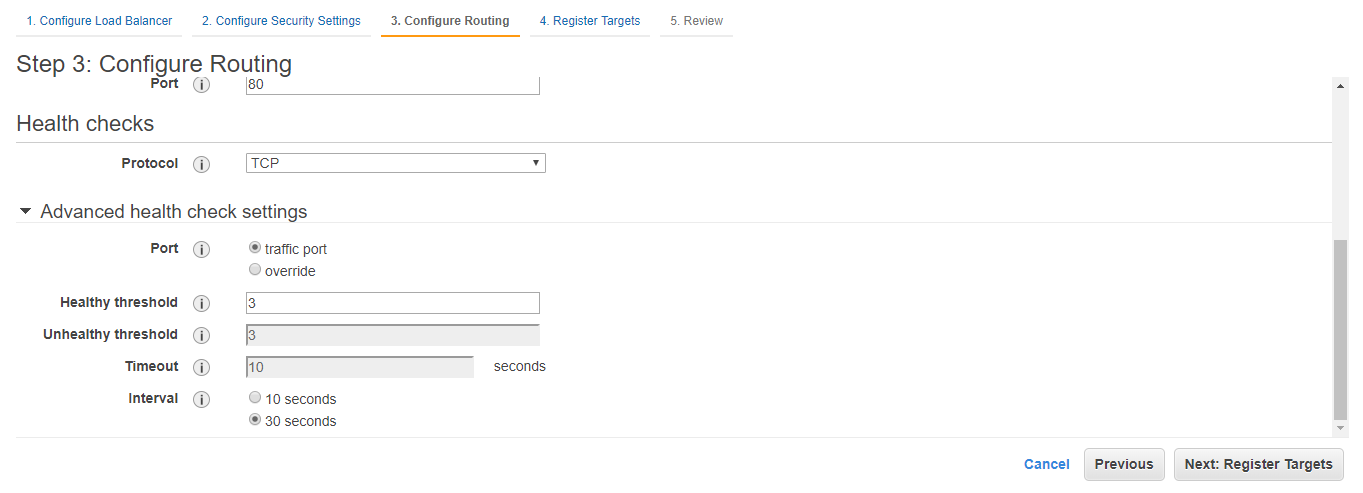This screenshot has width=1363, height=493.
Task: Click info icon for Healthy threshold
Action: click(x=201, y=303)
